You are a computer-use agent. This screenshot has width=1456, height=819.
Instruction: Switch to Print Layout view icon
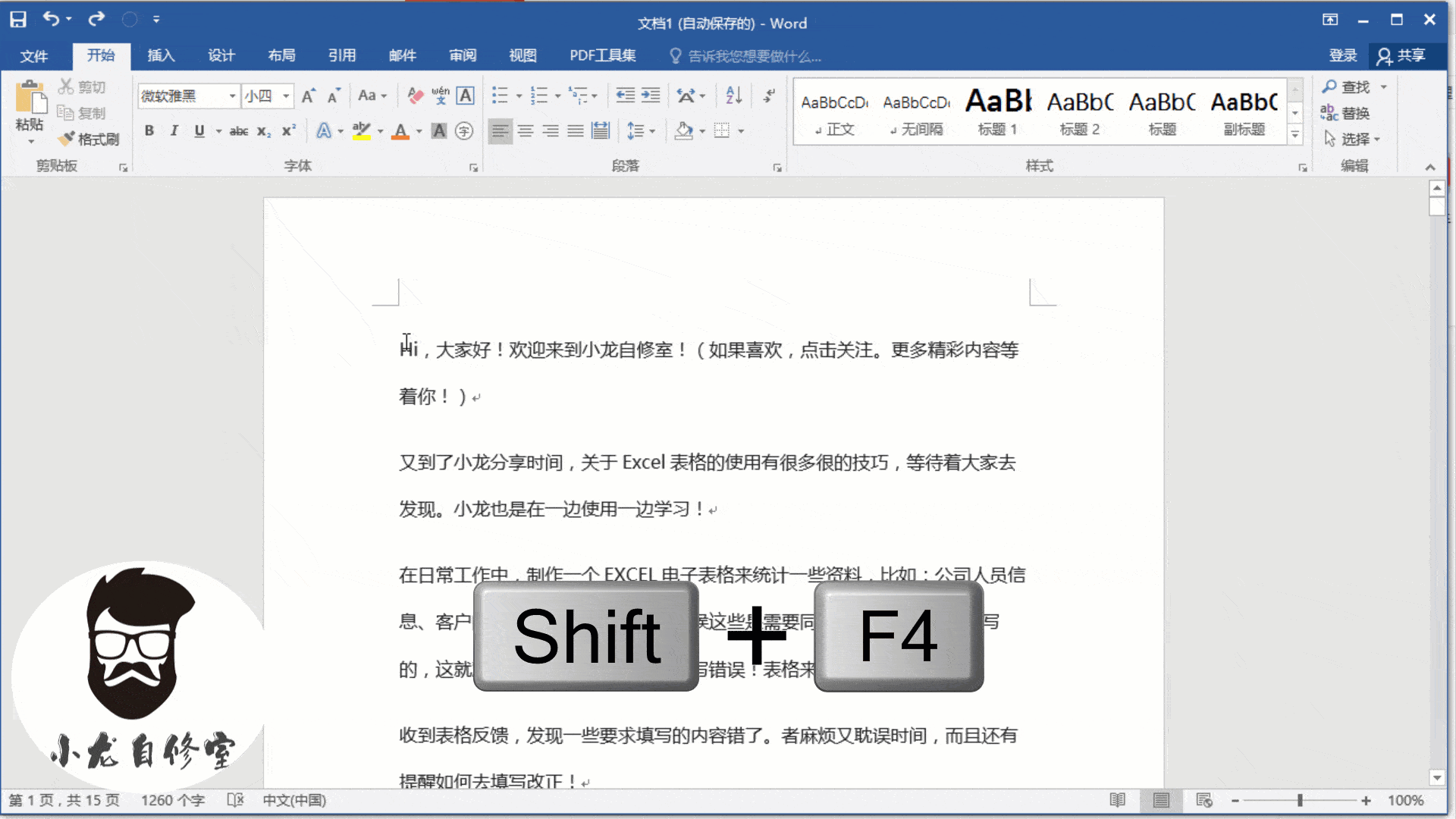(1161, 800)
